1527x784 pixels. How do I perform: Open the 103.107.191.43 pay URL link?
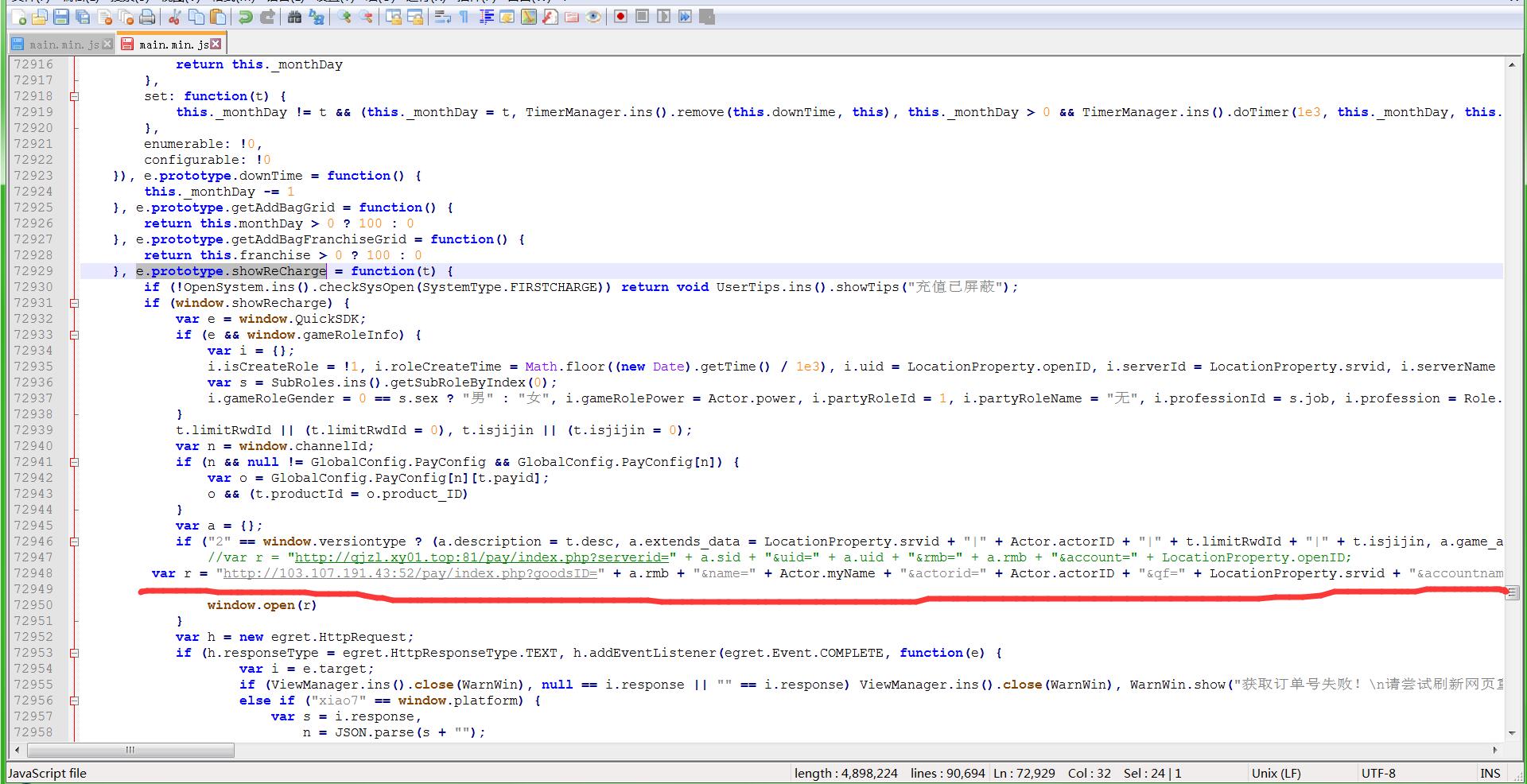click(410, 573)
